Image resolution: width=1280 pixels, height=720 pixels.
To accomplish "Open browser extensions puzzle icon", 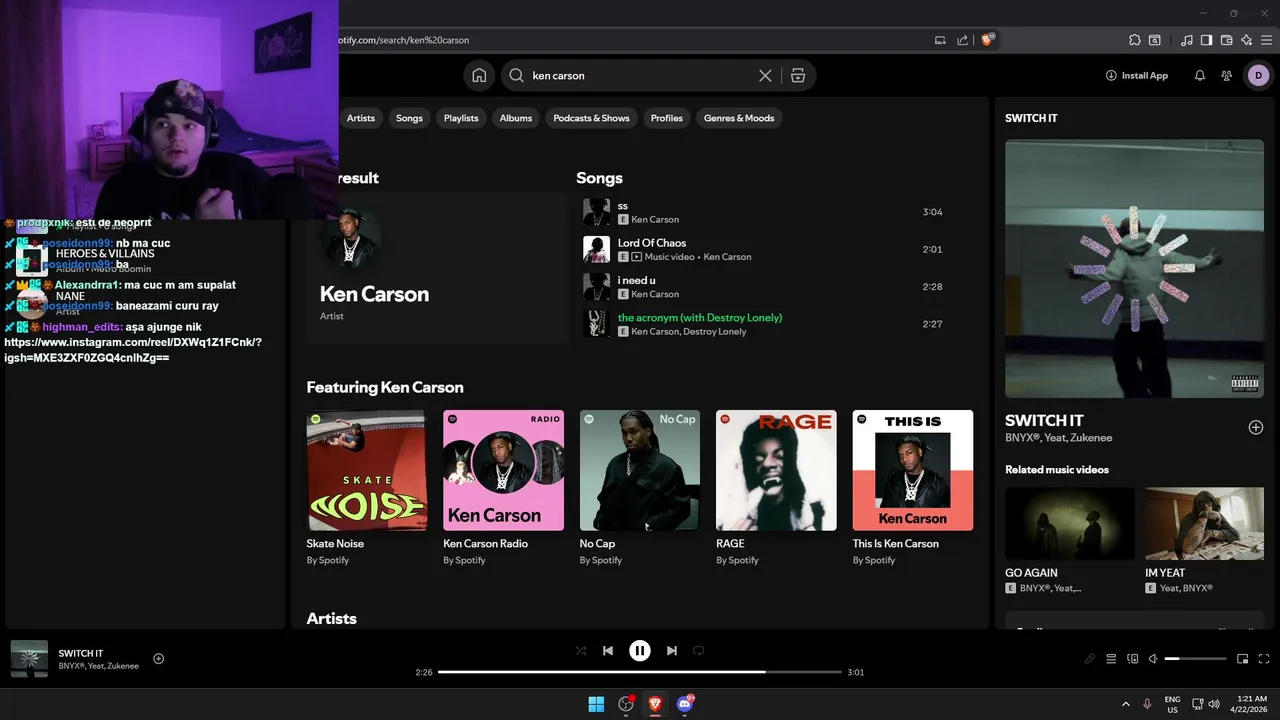I will tap(1134, 40).
